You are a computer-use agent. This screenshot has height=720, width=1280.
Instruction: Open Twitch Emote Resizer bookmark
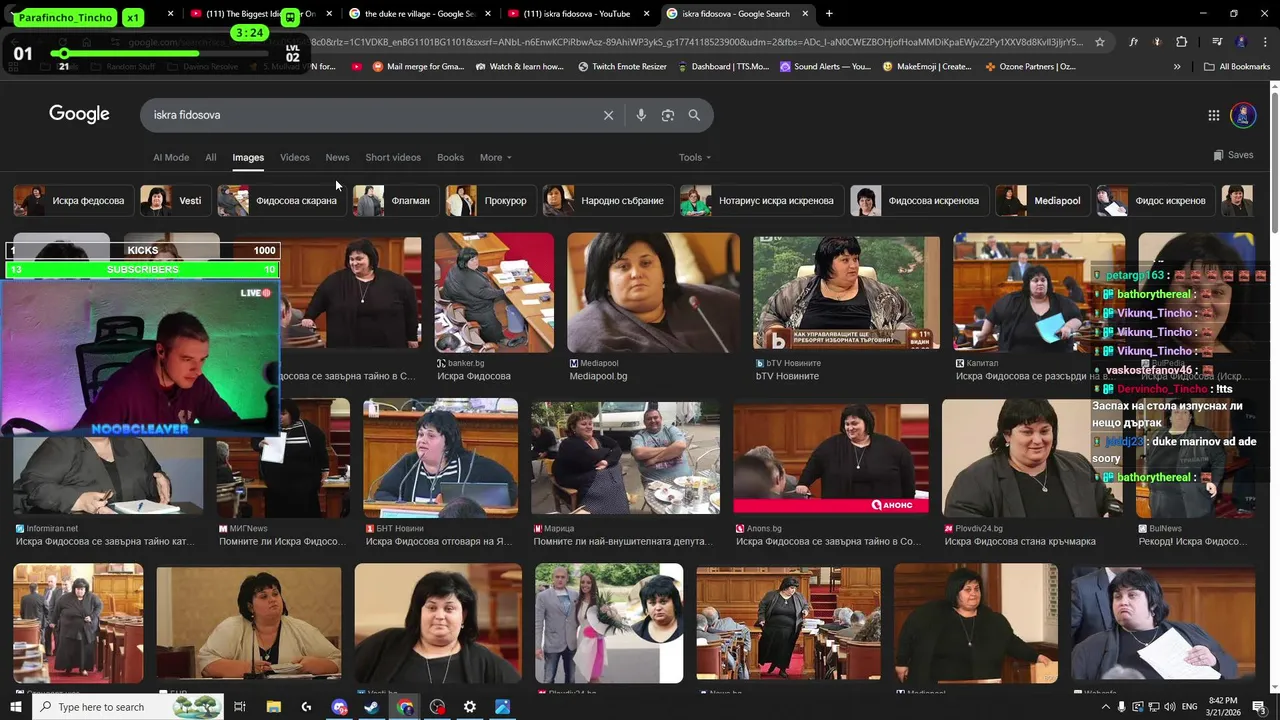click(623, 67)
